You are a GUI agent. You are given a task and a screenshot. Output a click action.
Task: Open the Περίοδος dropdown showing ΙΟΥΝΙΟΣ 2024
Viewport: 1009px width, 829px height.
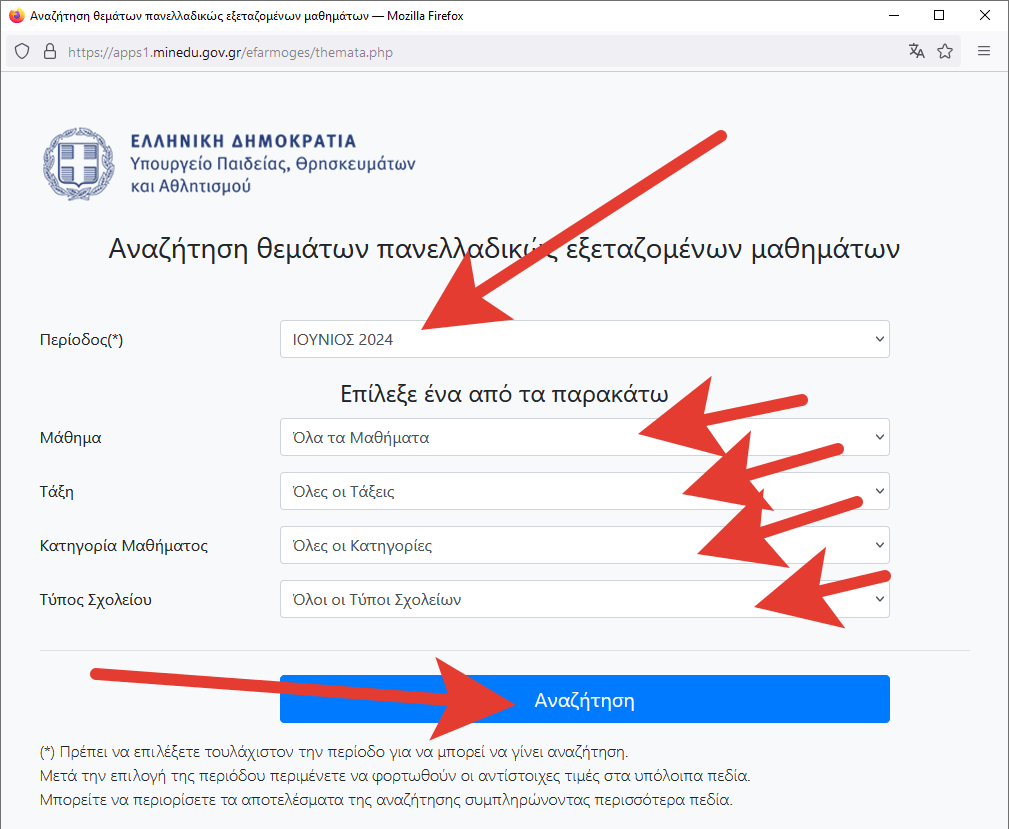point(584,339)
